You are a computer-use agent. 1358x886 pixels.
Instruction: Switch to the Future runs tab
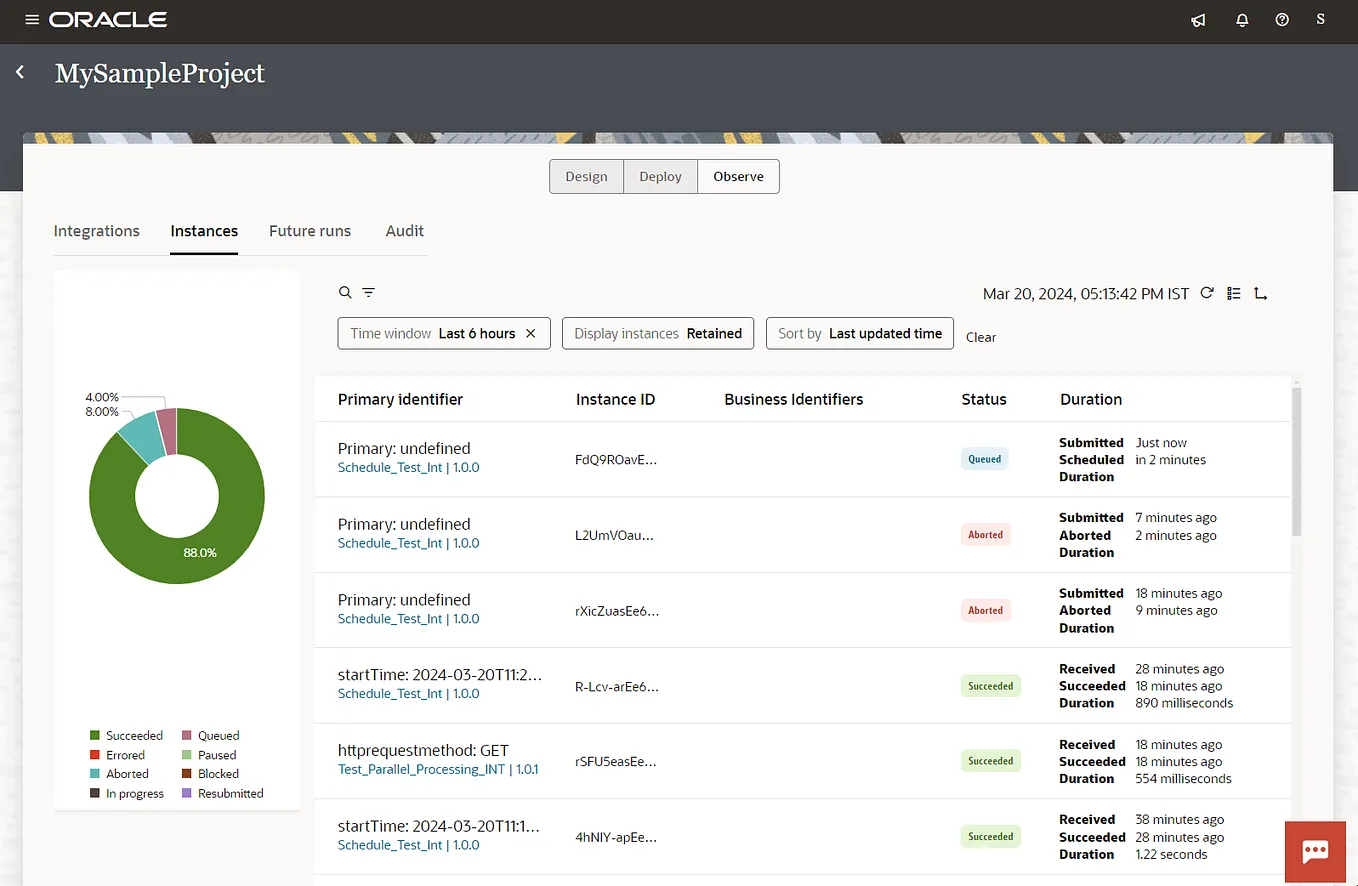(310, 231)
